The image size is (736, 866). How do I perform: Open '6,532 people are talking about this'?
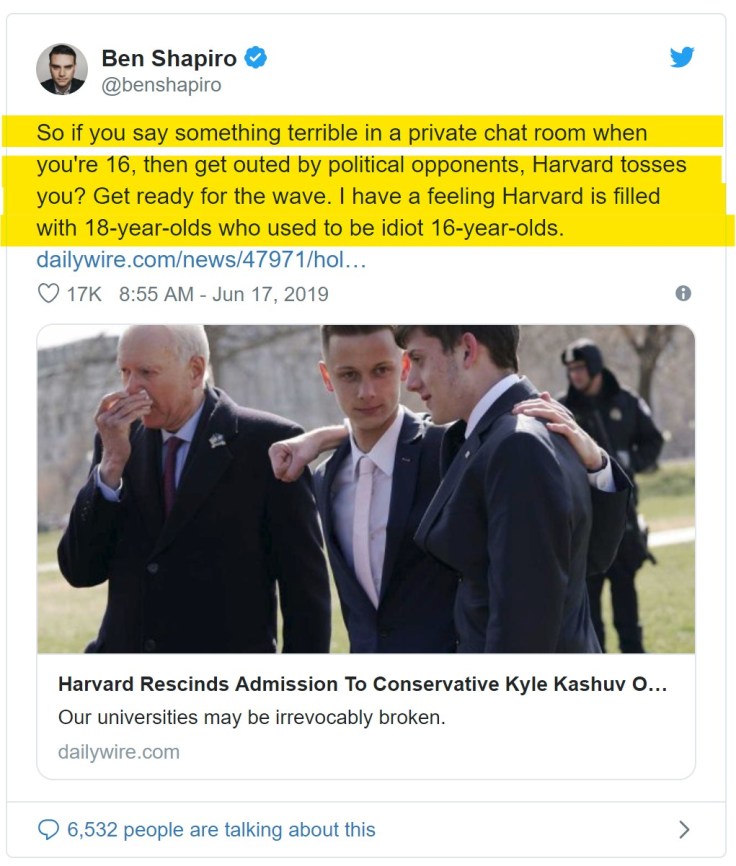point(221,829)
